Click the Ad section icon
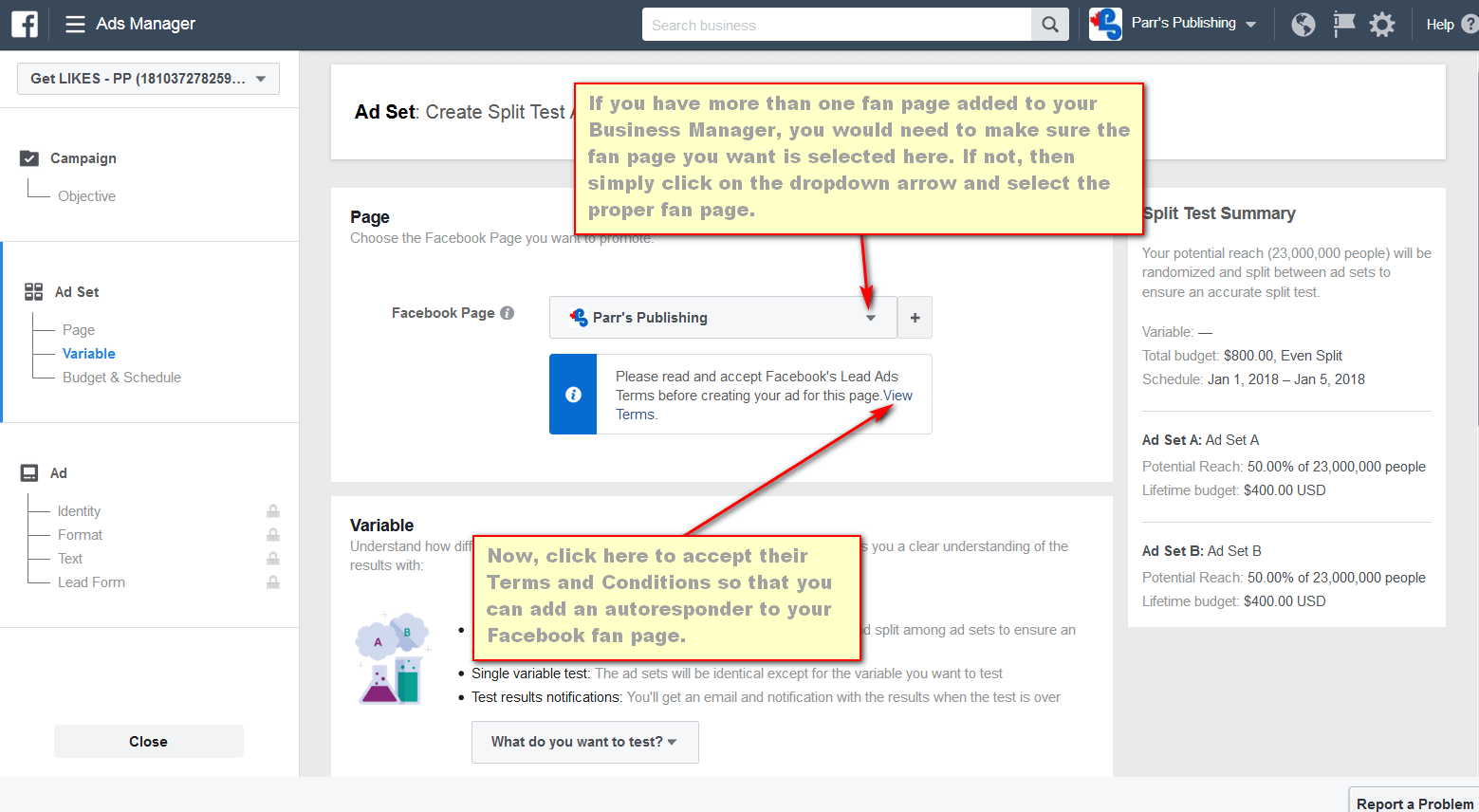Screen dimensions: 1479x812 pyautogui.click(x=29, y=472)
